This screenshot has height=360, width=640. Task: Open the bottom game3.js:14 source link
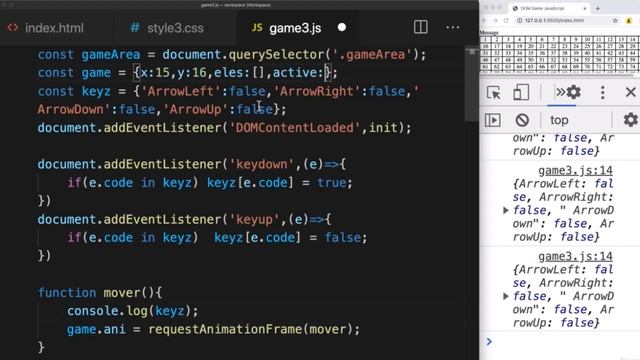point(575,256)
